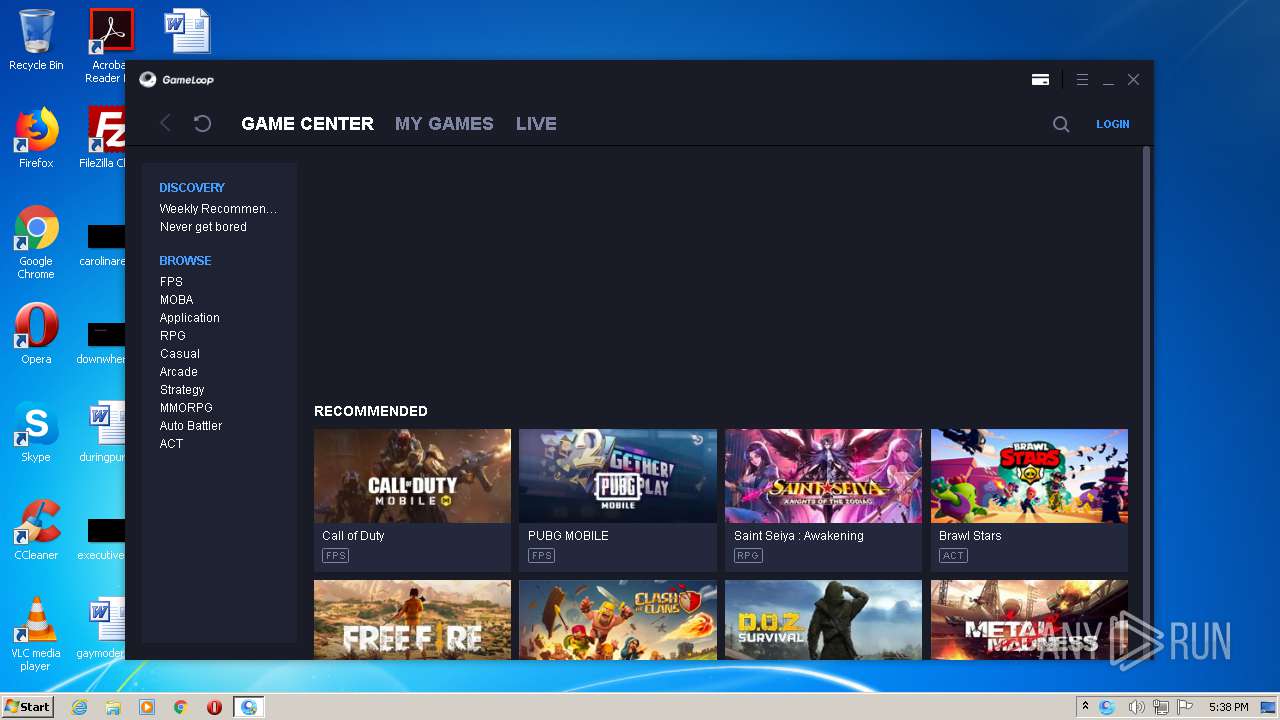The height and width of the screenshot is (720, 1280).
Task: Open the Brawl Stars thumbnail
Action: (1029, 476)
